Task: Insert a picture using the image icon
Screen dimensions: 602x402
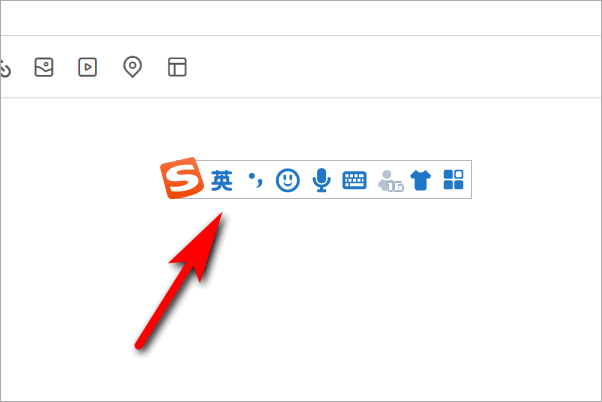Action: (x=44, y=67)
